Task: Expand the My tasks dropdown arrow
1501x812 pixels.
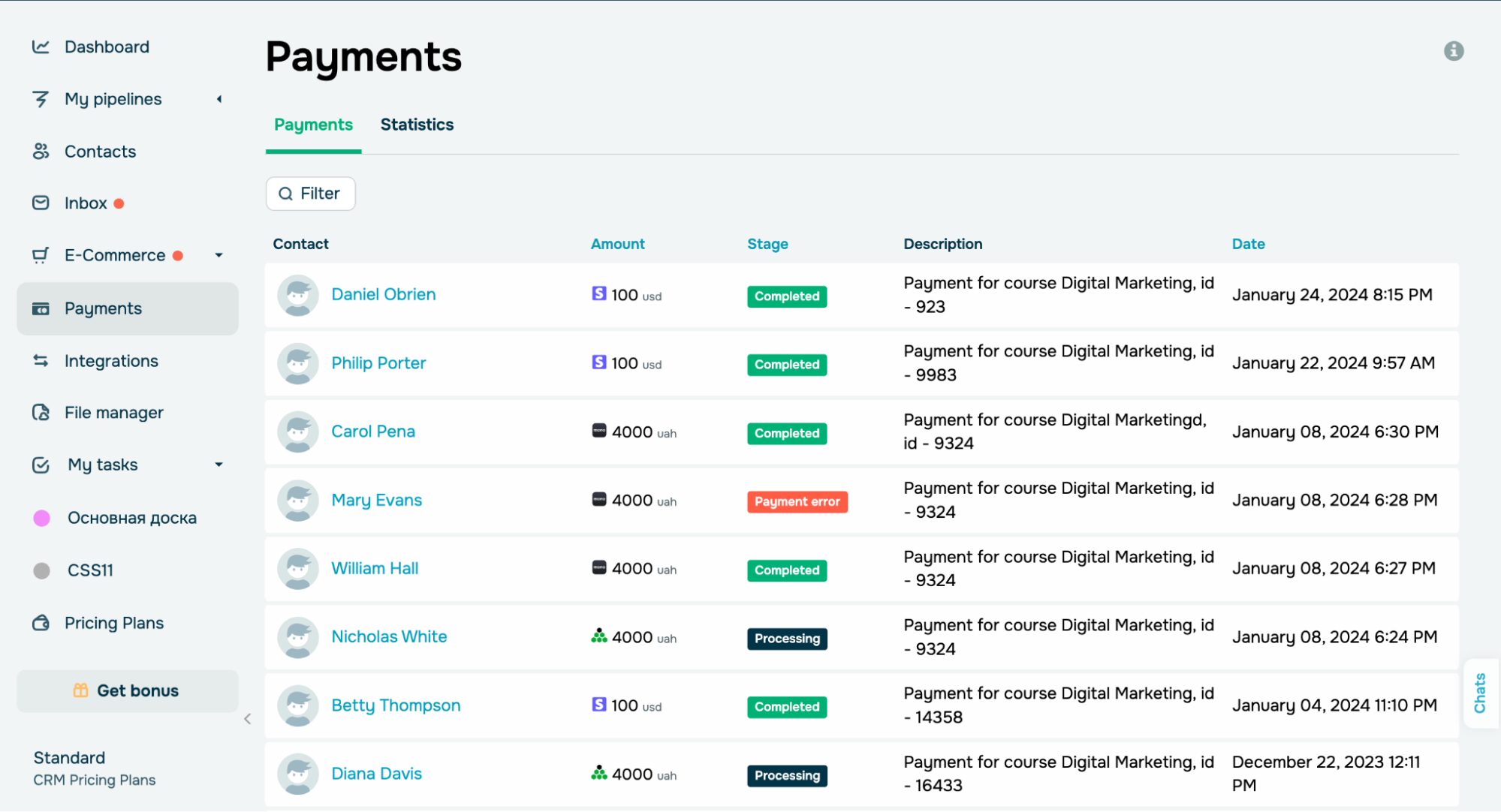Action: tap(219, 465)
